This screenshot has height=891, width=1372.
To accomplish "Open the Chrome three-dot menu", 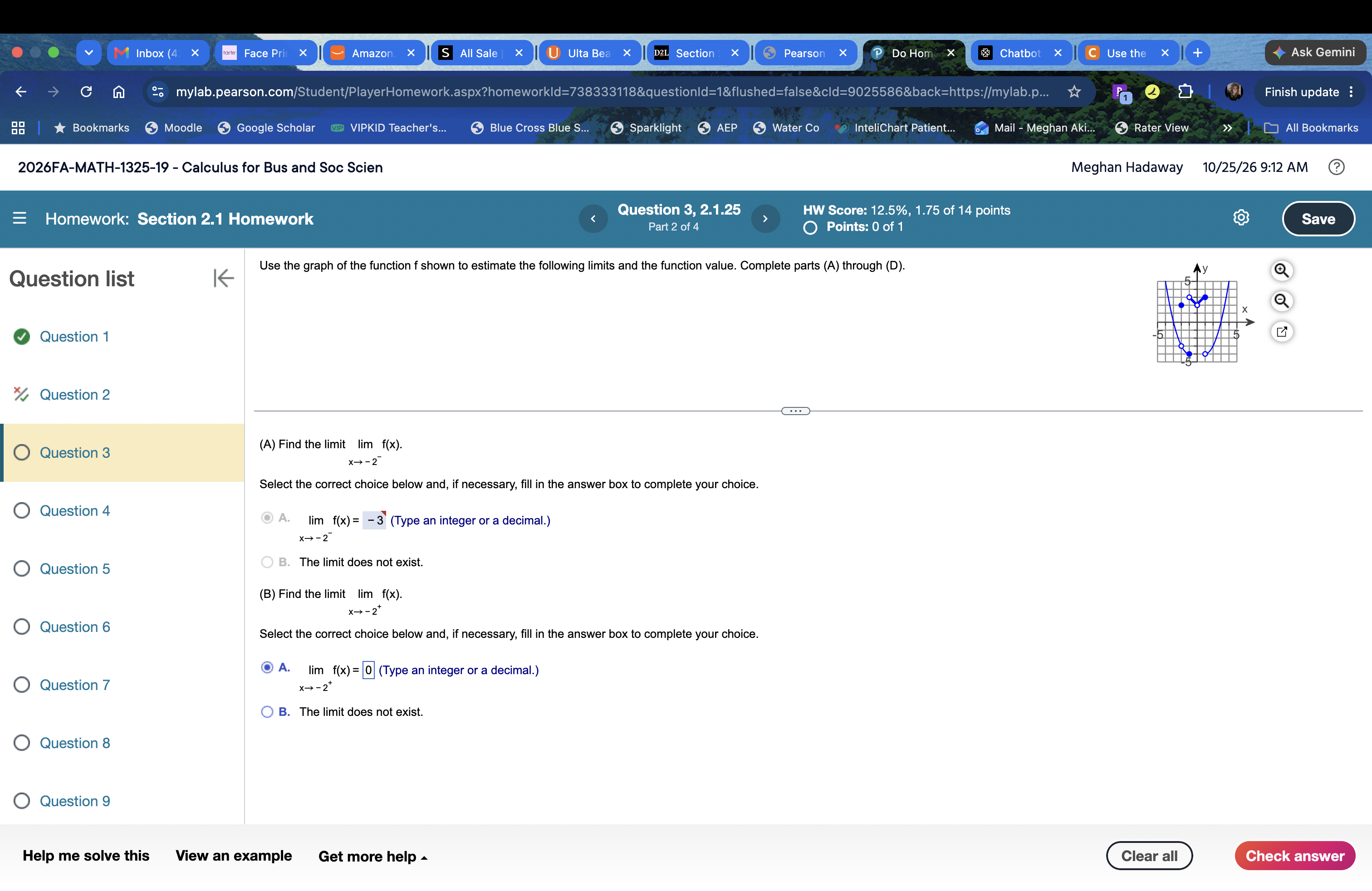I will (1351, 92).
